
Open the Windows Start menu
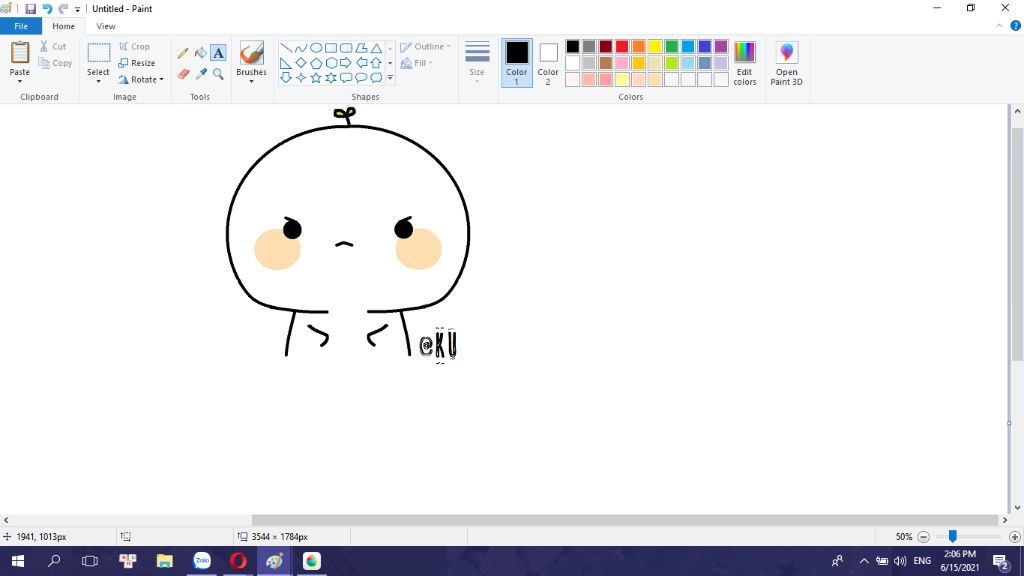[x=18, y=561]
